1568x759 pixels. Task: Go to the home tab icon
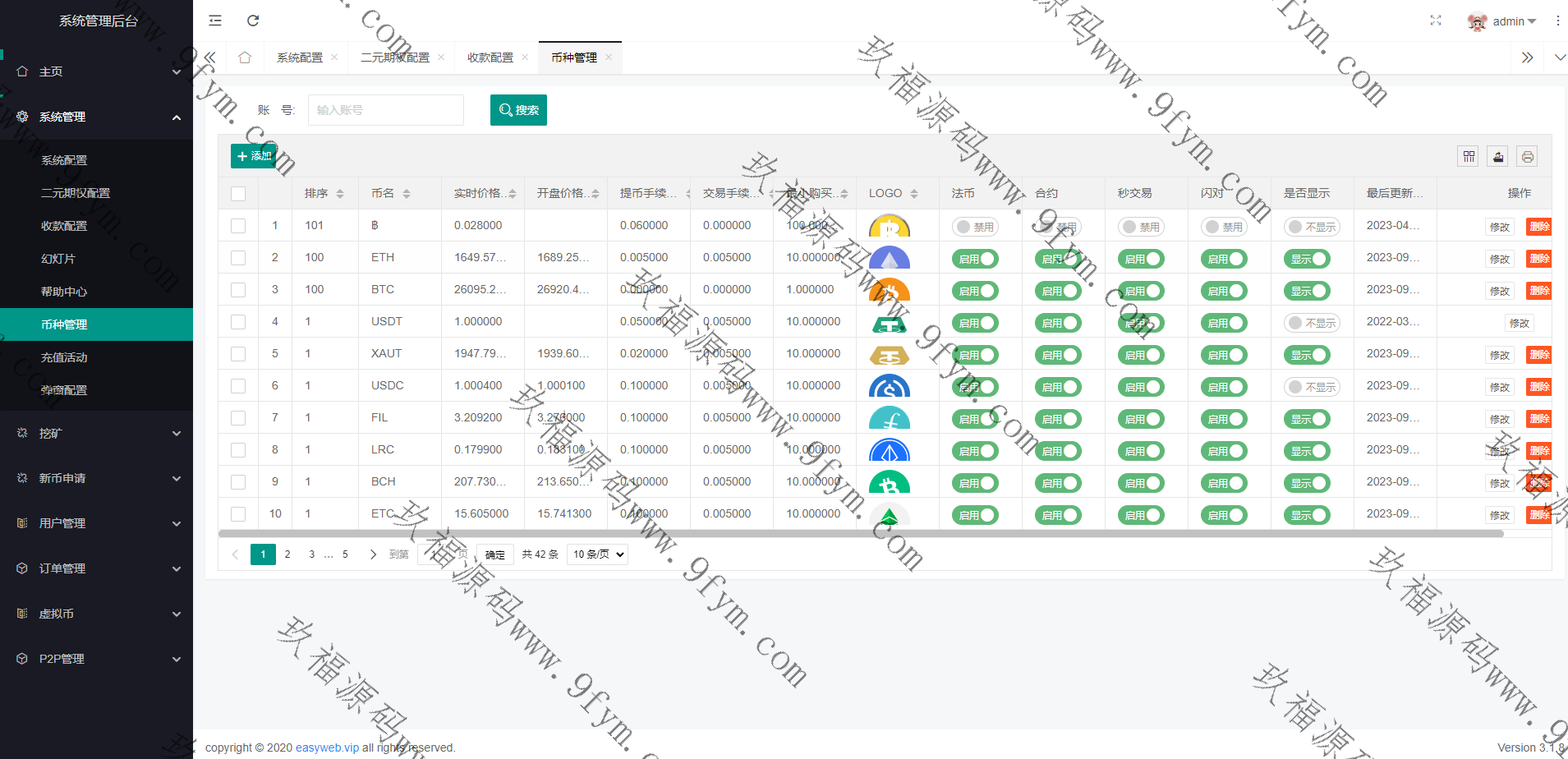click(x=245, y=57)
